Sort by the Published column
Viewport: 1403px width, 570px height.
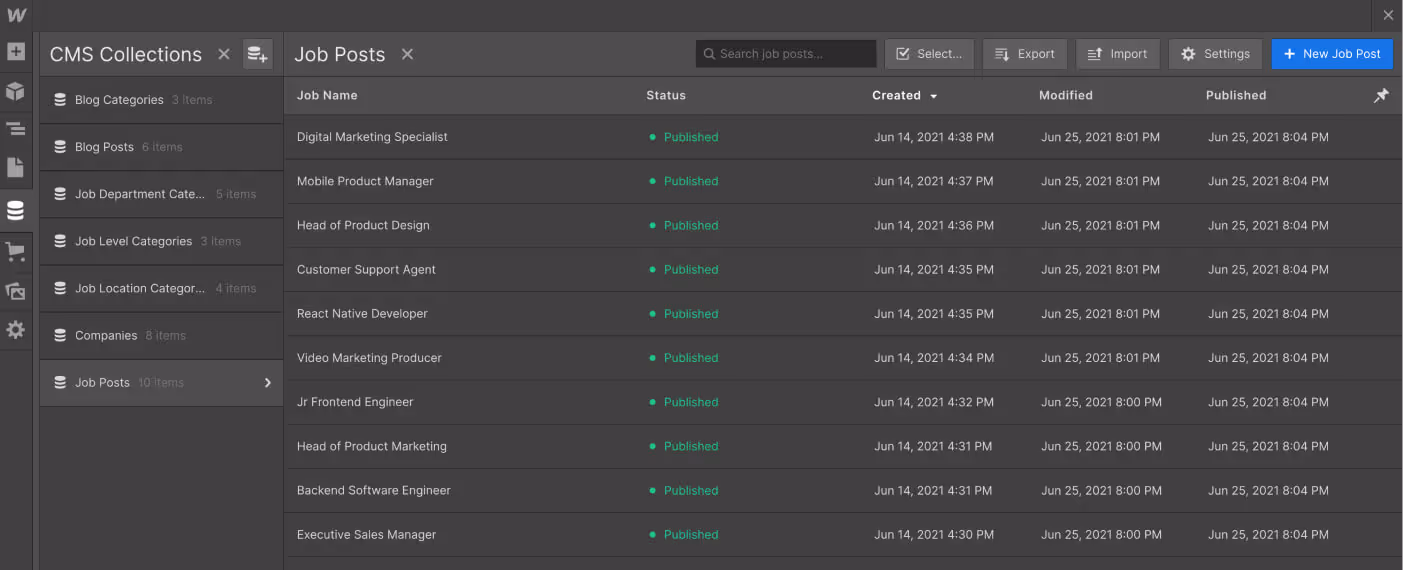coord(1236,95)
